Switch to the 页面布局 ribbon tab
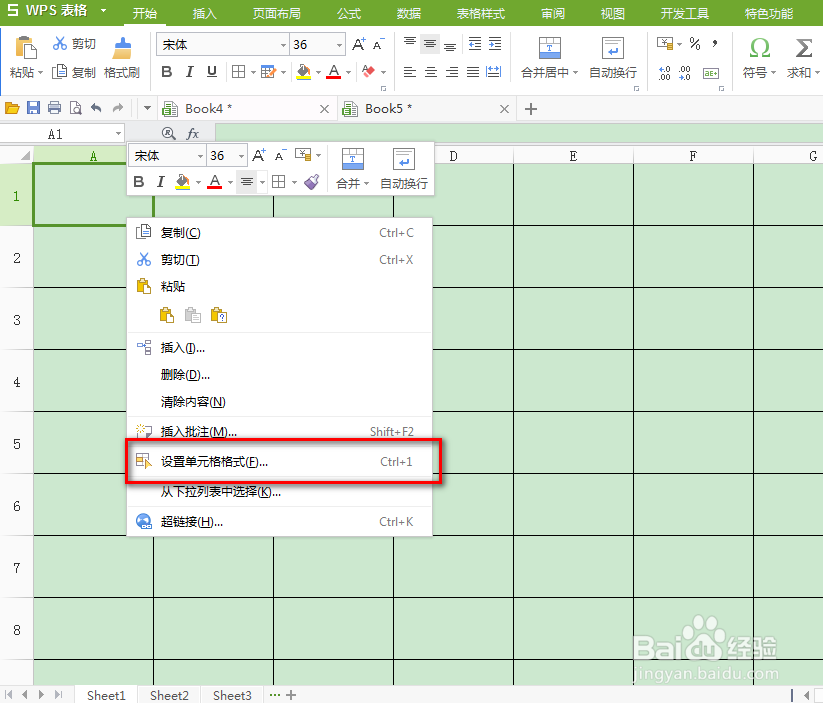Image resolution: width=823 pixels, height=703 pixels. [277, 13]
